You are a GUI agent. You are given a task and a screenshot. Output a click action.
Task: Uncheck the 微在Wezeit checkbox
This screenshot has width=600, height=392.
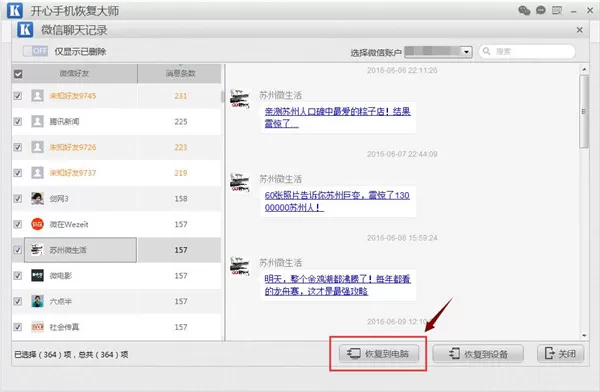[18, 224]
